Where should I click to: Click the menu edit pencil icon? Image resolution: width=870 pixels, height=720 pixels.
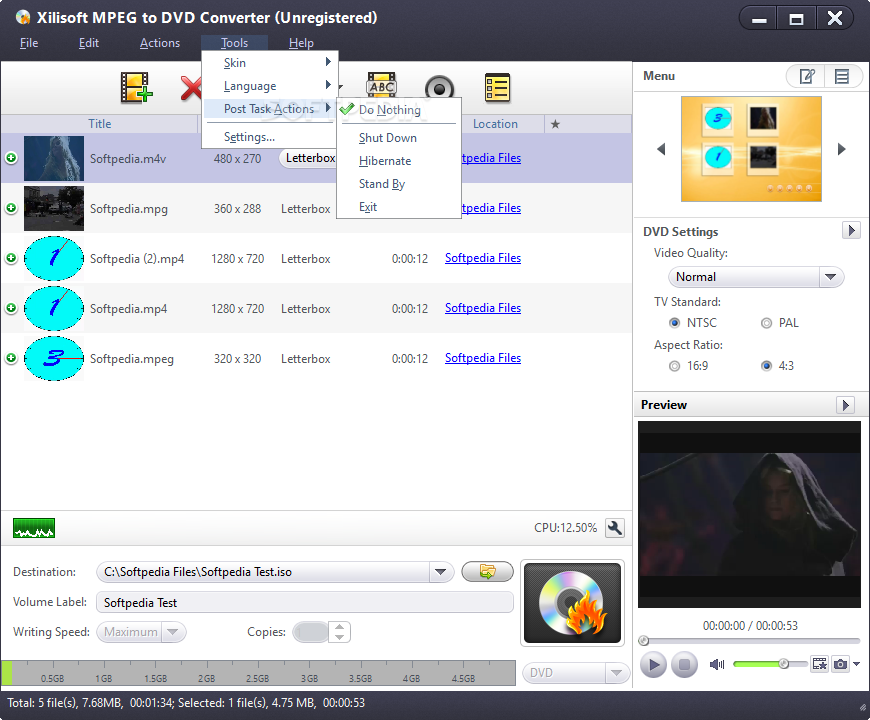[x=807, y=76]
